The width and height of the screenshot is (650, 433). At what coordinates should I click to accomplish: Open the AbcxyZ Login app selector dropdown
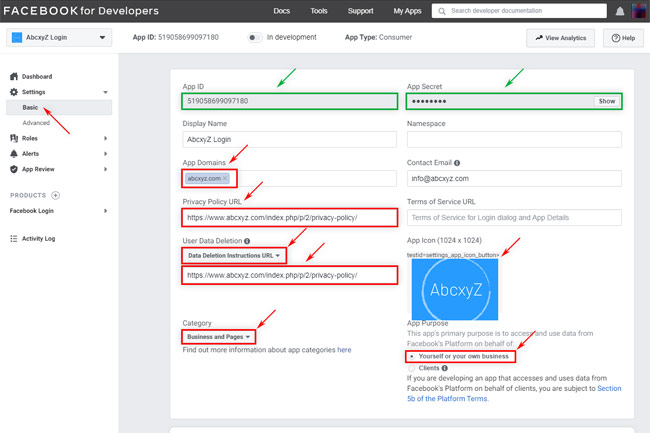[x=59, y=37]
